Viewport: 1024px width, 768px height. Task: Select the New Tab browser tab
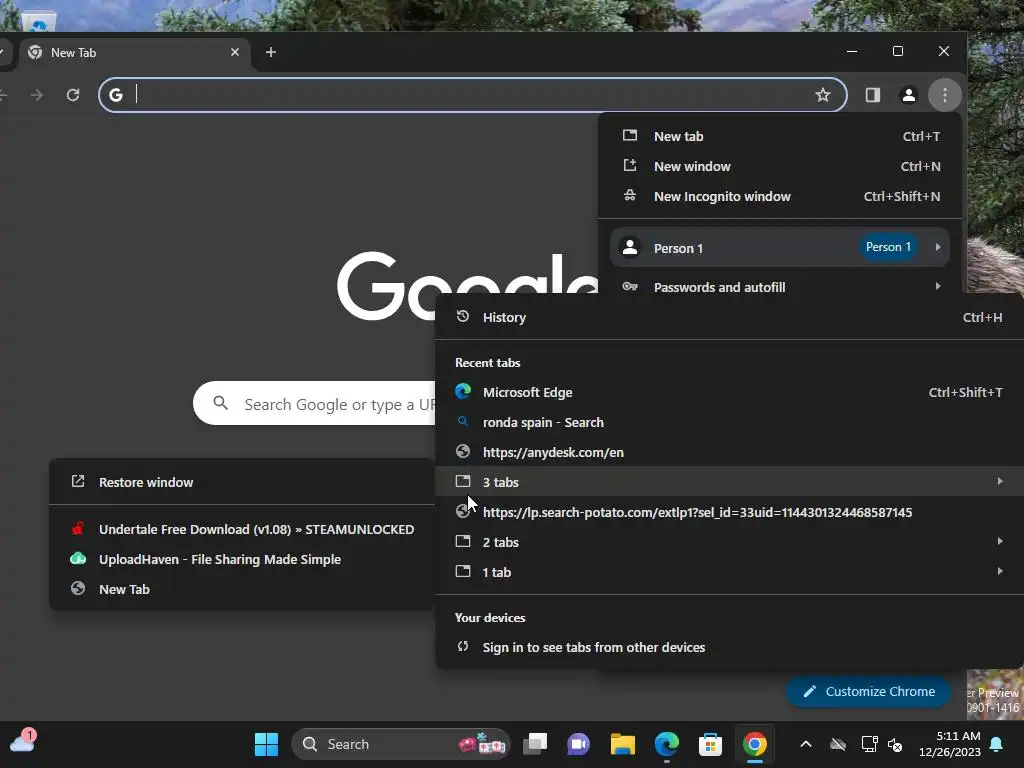coord(133,52)
